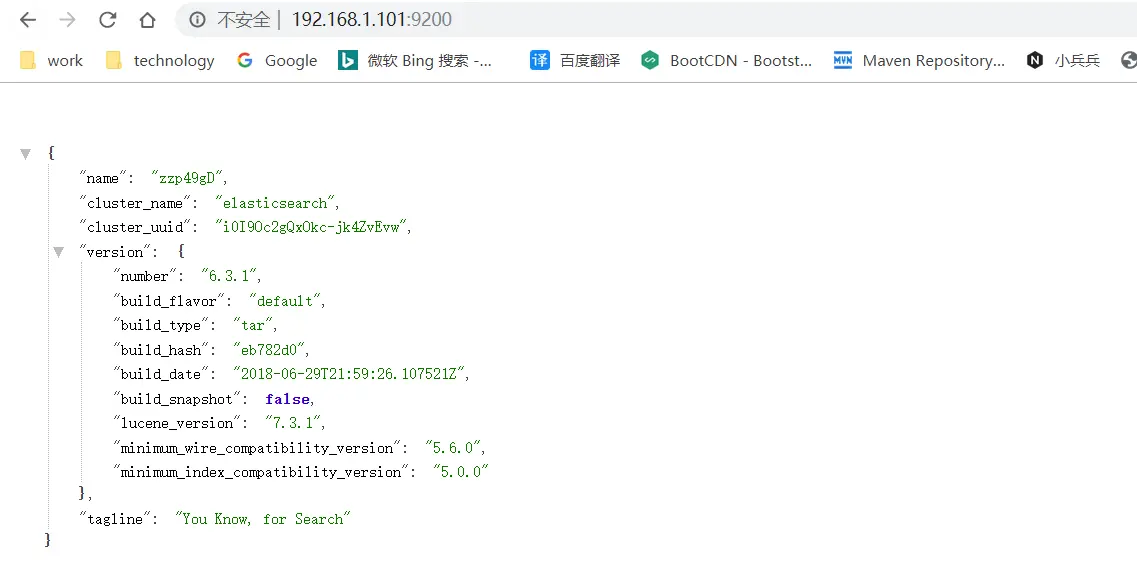Screen dimensions: 1137x567
Task: Click the "version" key
Action: coord(115,252)
